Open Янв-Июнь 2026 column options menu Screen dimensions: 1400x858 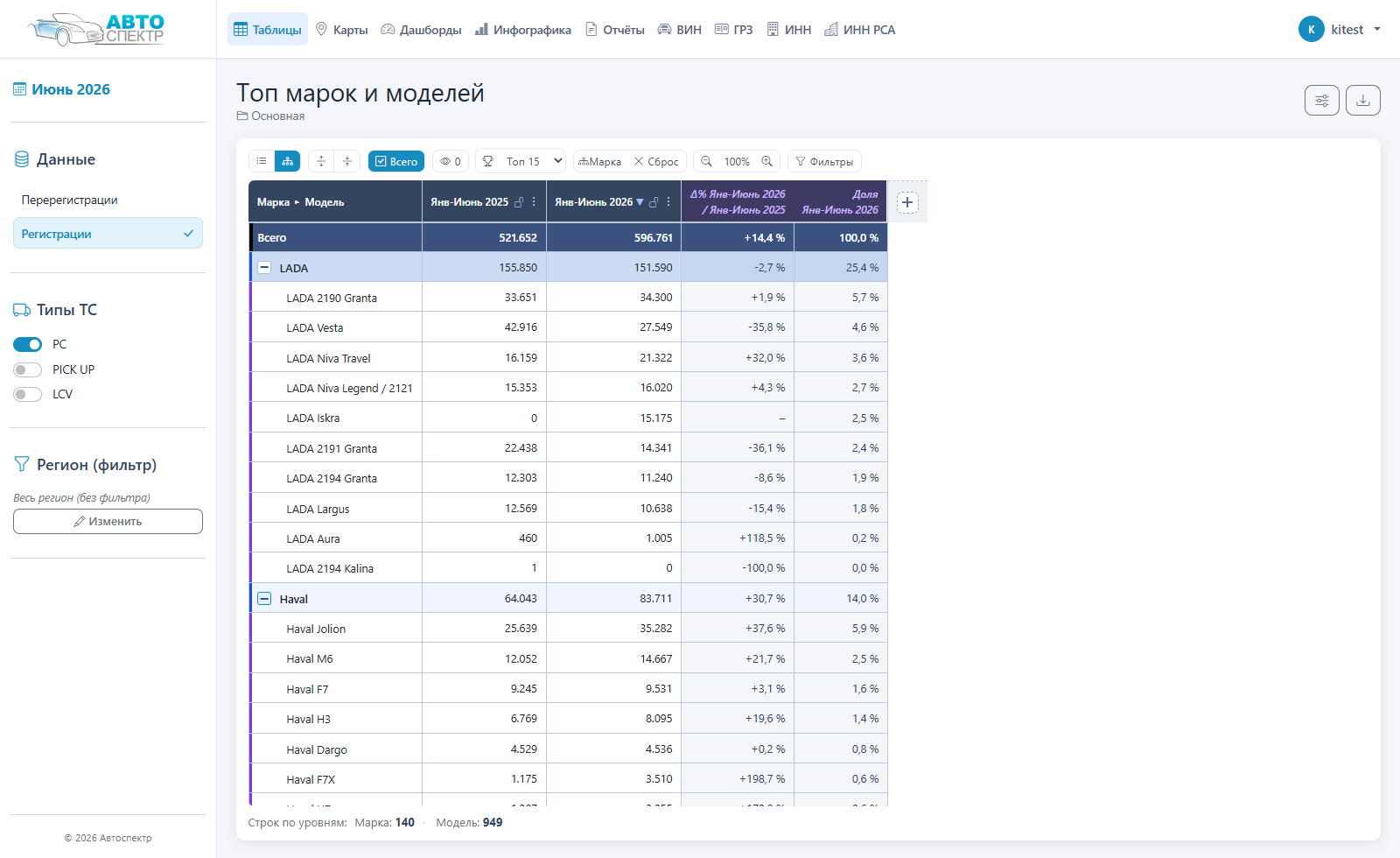tap(668, 201)
